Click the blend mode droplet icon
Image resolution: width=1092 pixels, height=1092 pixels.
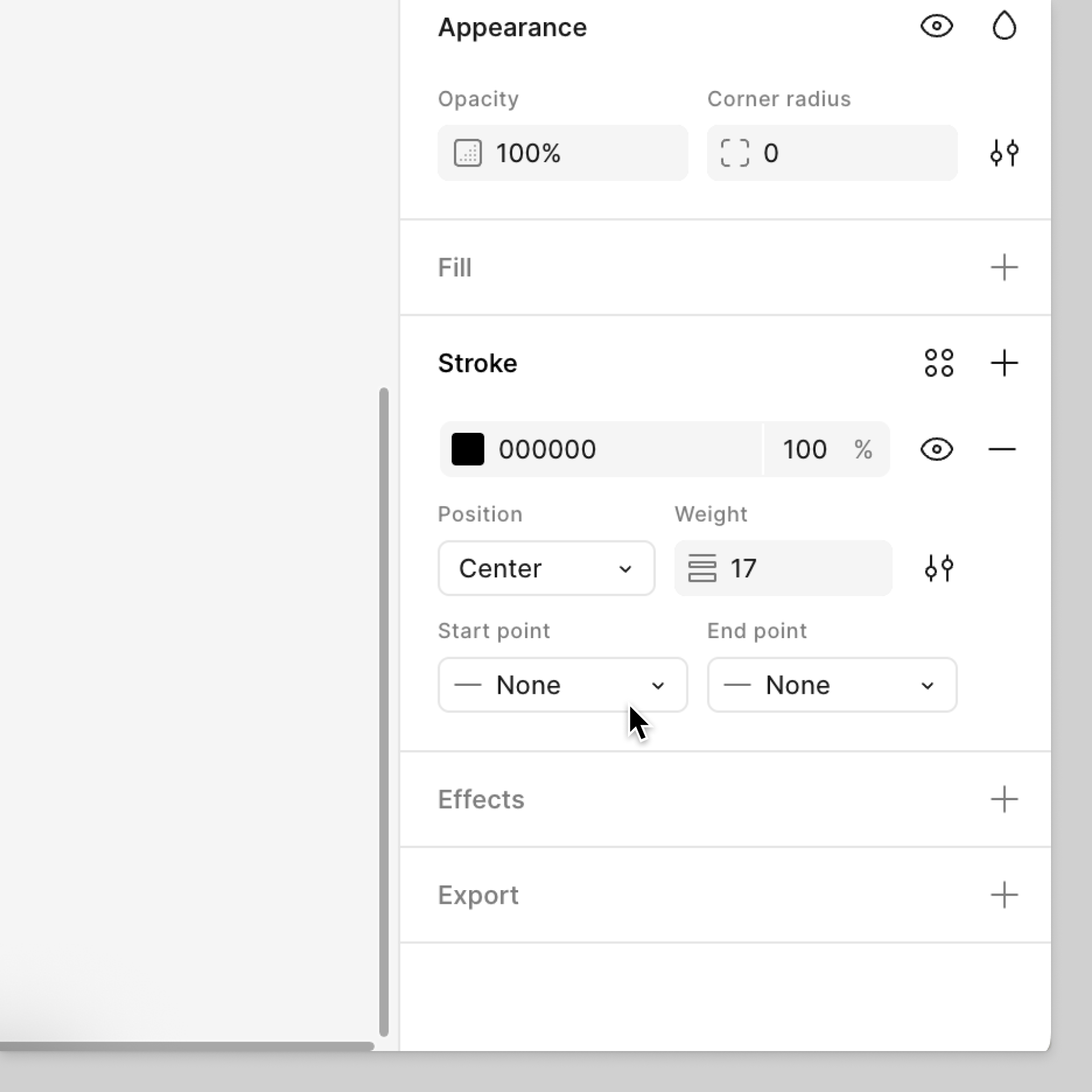1004,26
